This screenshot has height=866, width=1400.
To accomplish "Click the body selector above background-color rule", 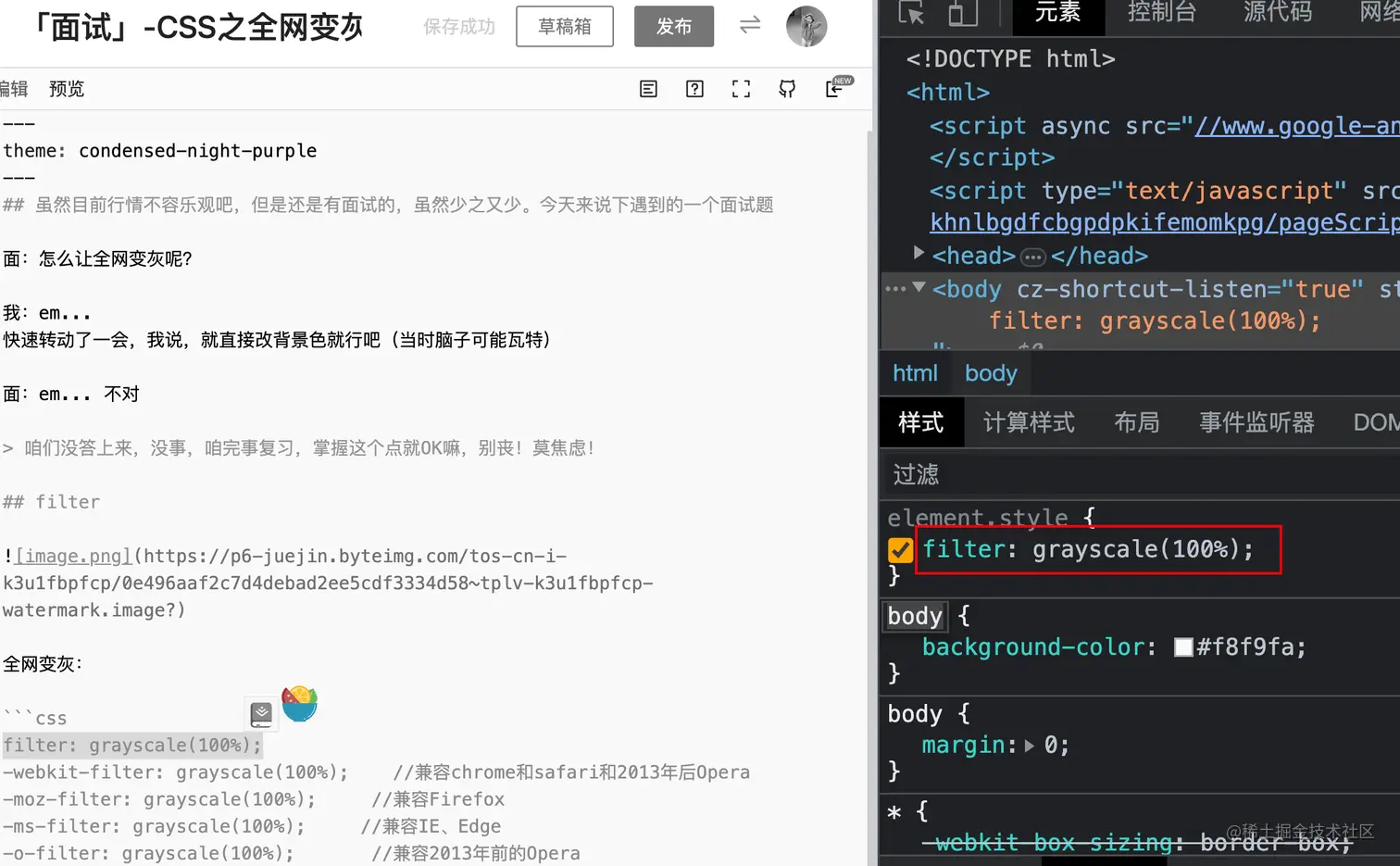I will point(915,616).
